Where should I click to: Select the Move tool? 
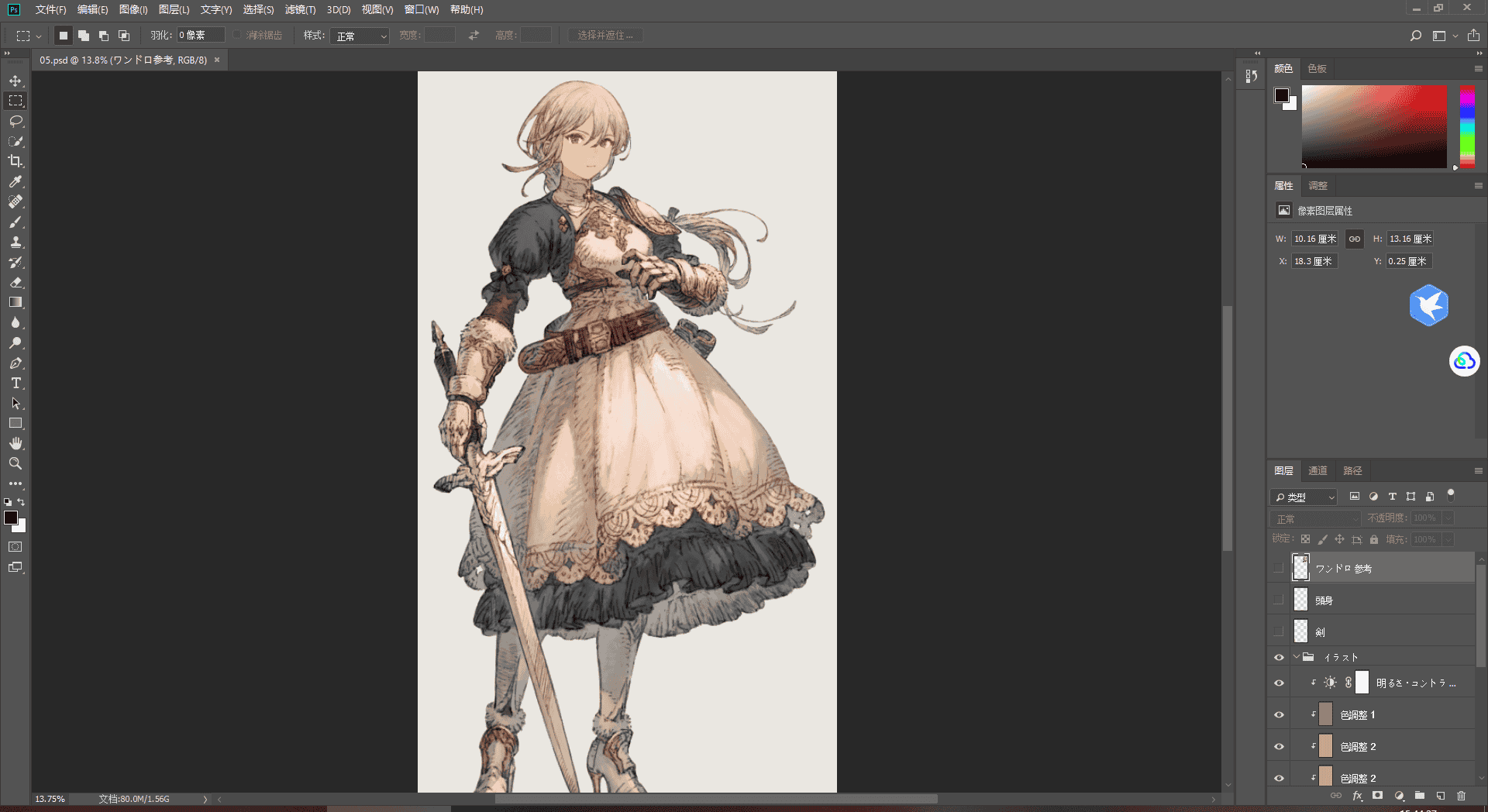pyautogui.click(x=15, y=81)
